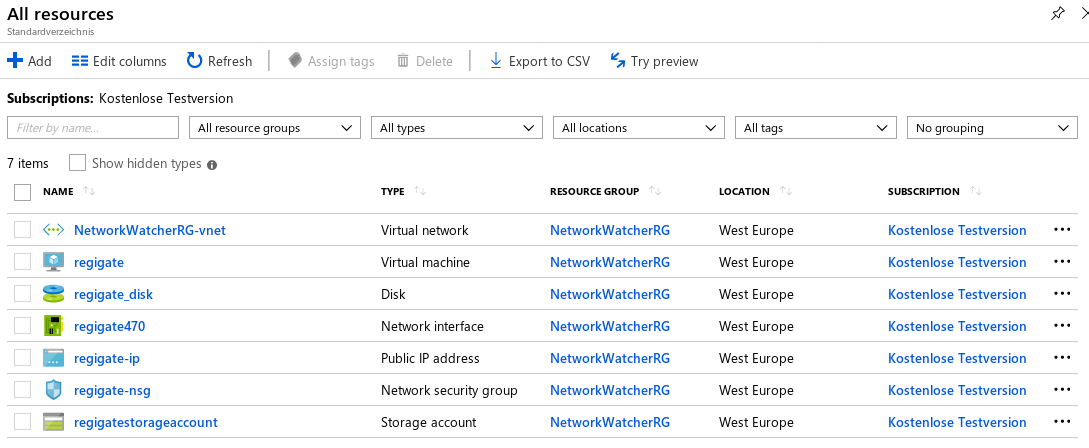This screenshot has width=1089, height=448.
Task: Select the regigate_disk row checkbox
Action: 22,294
